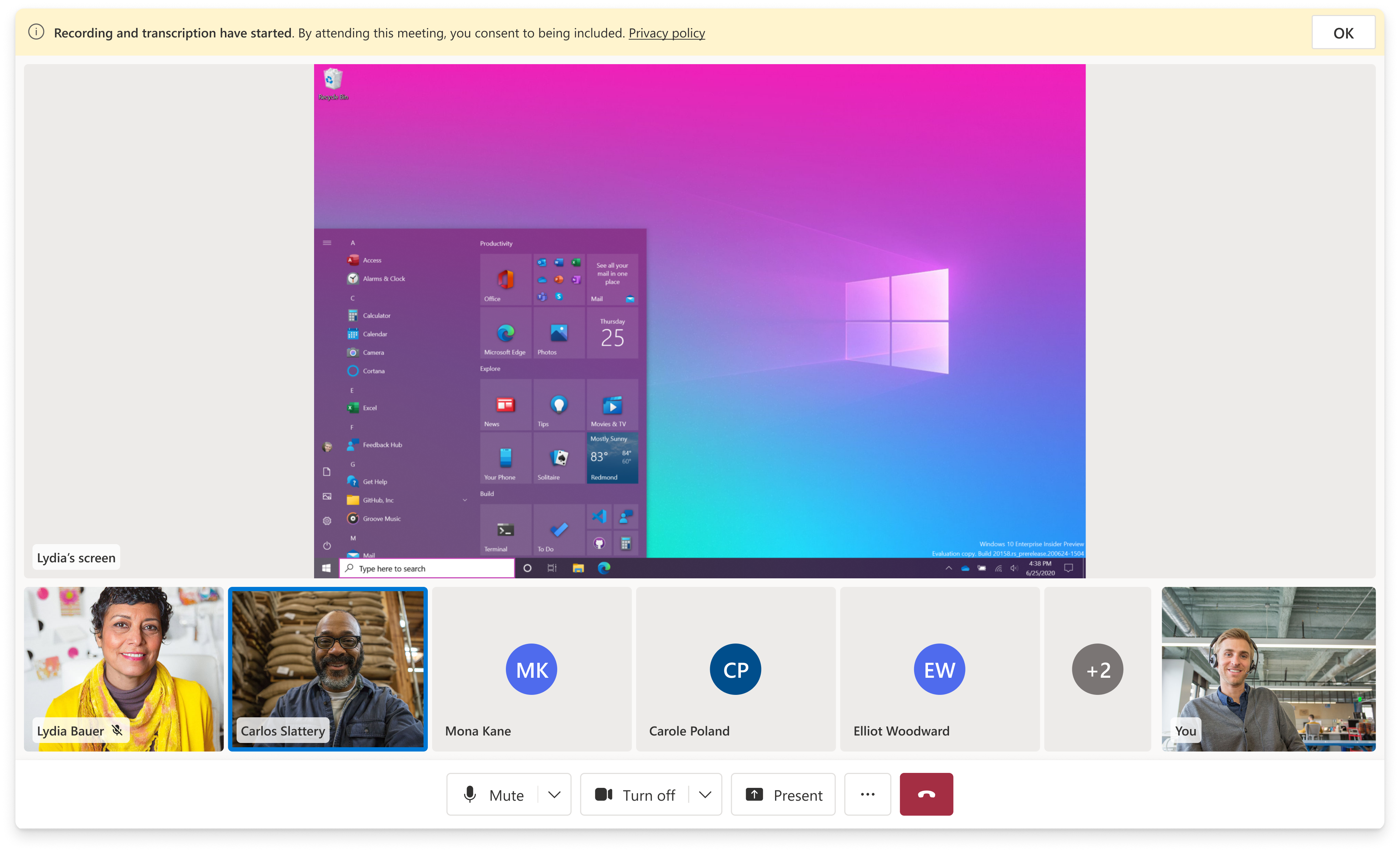Image resolution: width=1400 pixels, height=852 pixels.
Task: Open the microphone options dropdown beside Mute
Action: [x=553, y=794]
